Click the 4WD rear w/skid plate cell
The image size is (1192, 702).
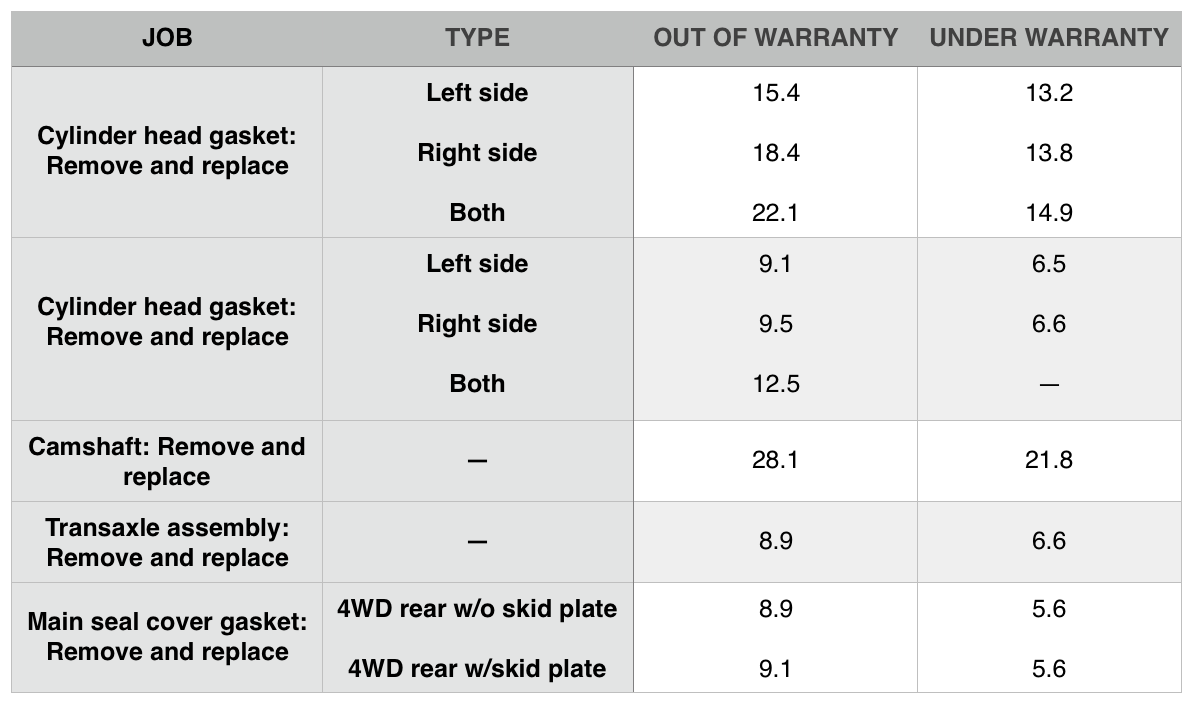click(477, 667)
